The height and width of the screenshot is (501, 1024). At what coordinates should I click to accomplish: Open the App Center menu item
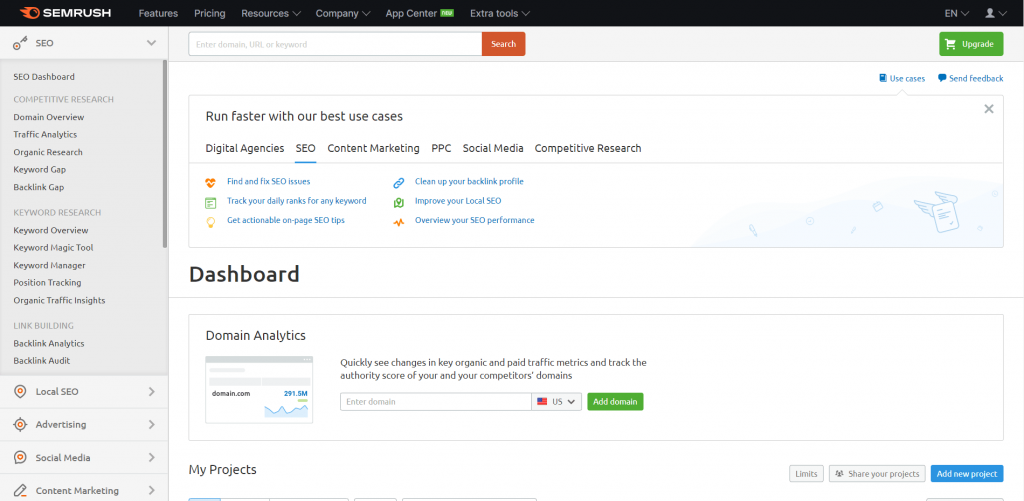click(x=419, y=13)
